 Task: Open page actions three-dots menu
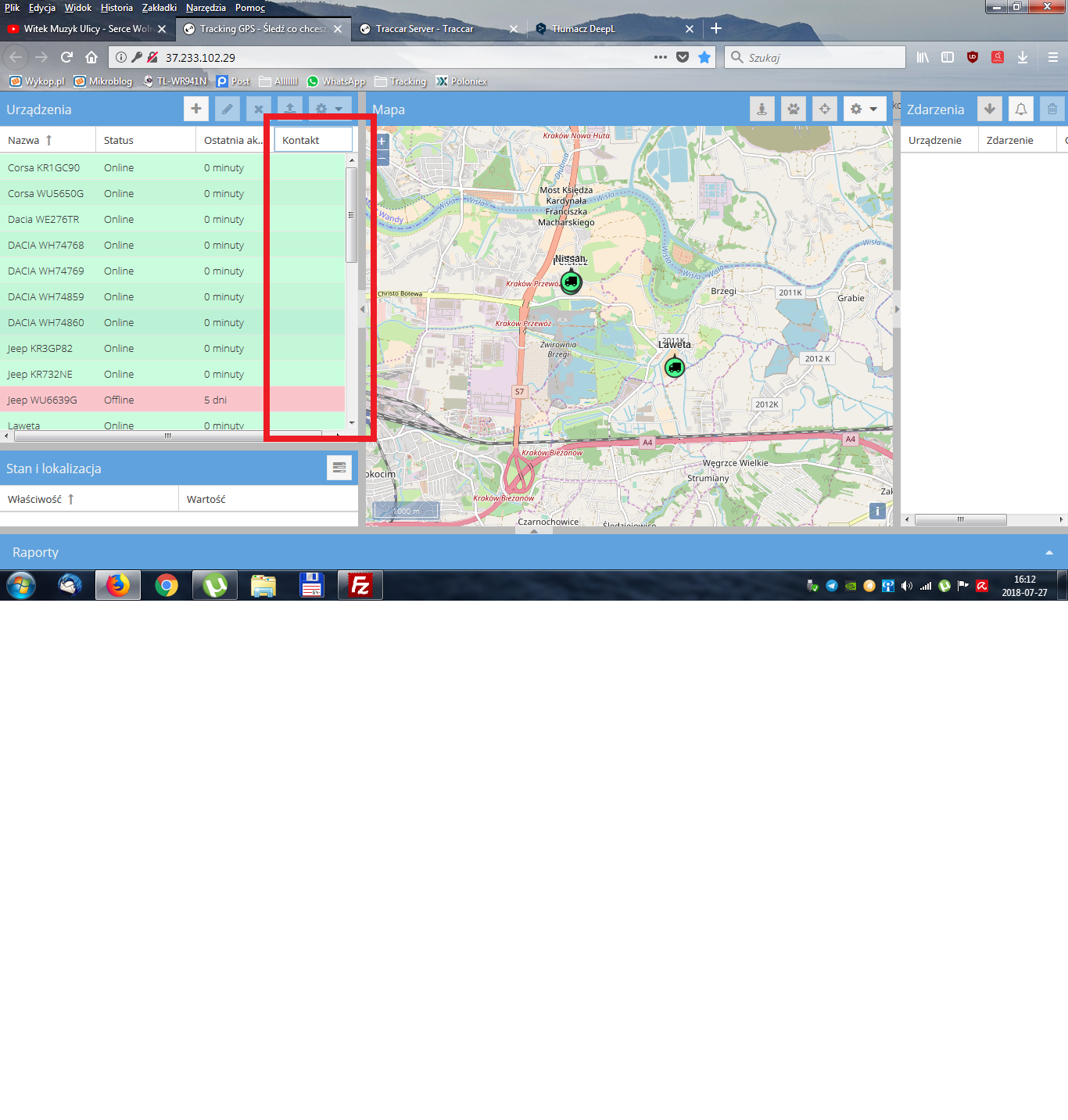(x=661, y=57)
